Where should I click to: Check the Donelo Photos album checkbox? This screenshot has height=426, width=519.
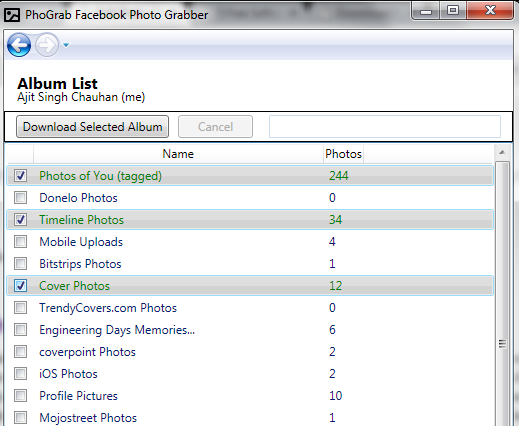point(20,197)
